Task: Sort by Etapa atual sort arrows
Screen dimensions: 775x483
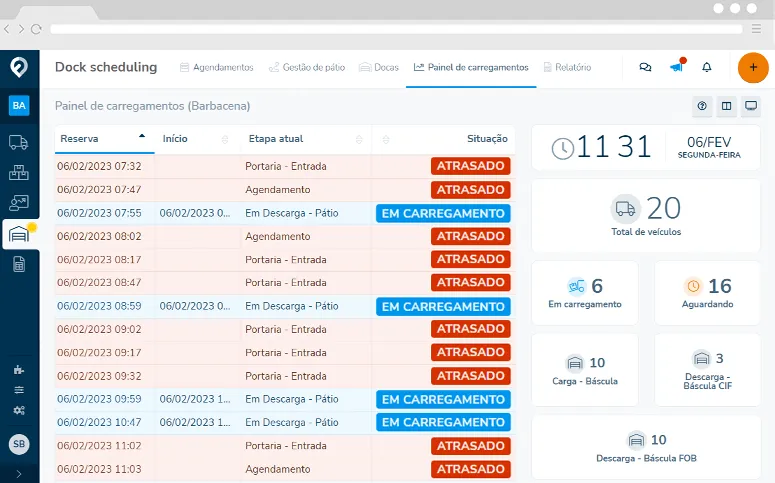Action: point(359,139)
